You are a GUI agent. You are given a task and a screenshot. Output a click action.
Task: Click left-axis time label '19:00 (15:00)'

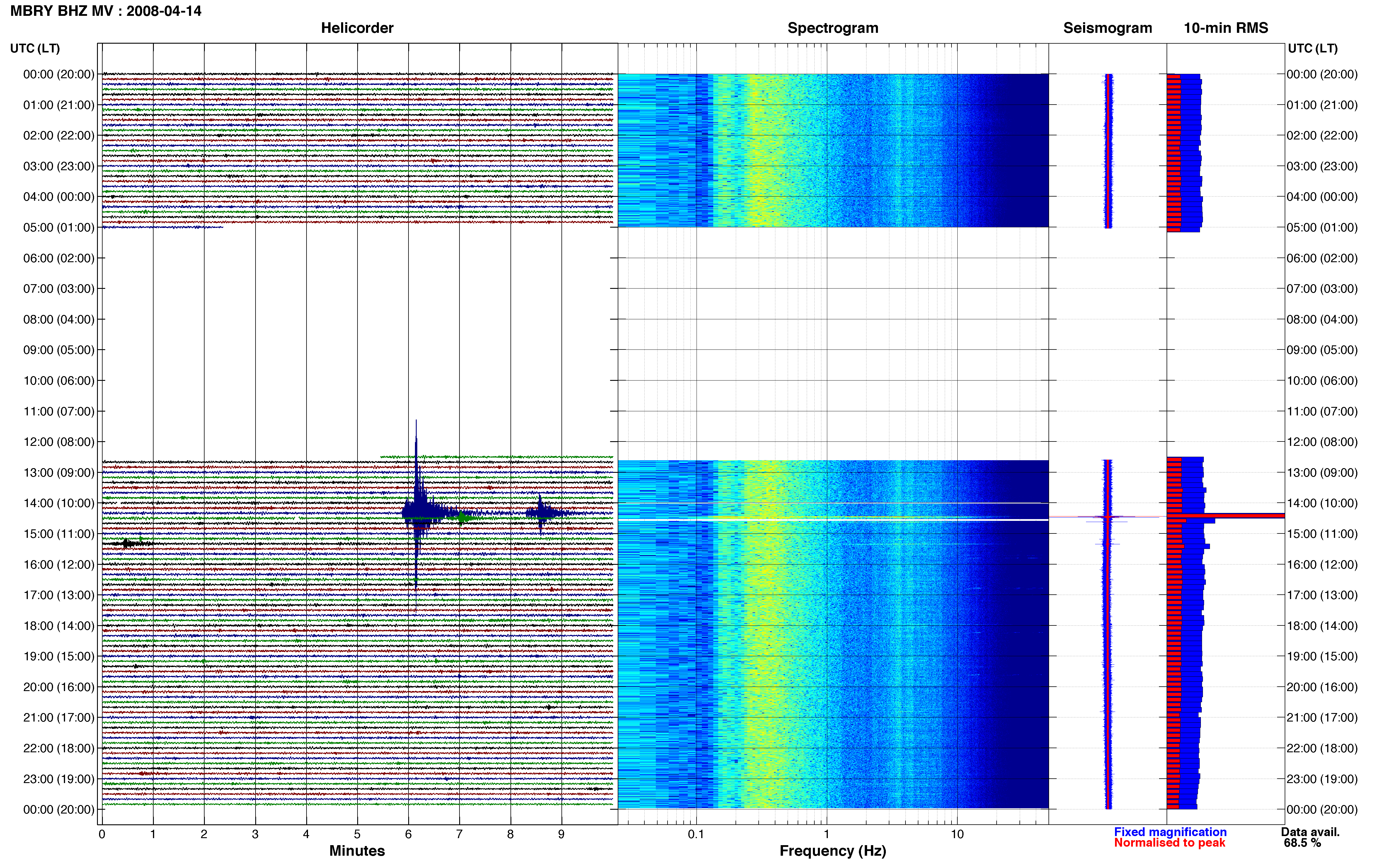59,656
